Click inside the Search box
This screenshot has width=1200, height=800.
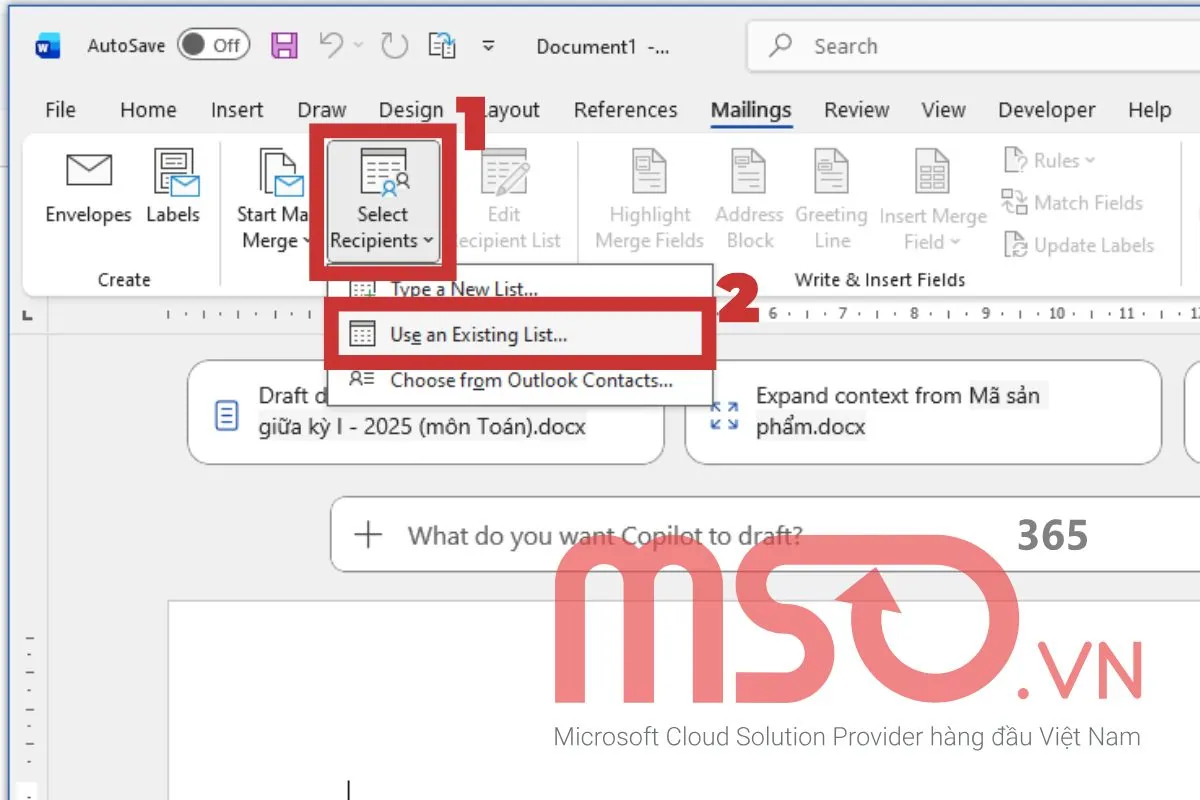pos(900,46)
